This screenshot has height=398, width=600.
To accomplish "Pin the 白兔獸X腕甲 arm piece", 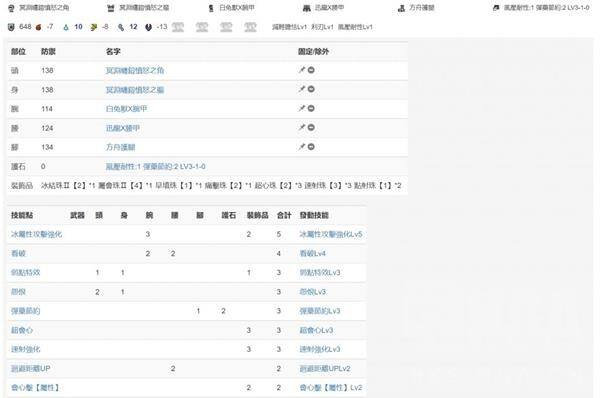I will pyautogui.click(x=302, y=108).
